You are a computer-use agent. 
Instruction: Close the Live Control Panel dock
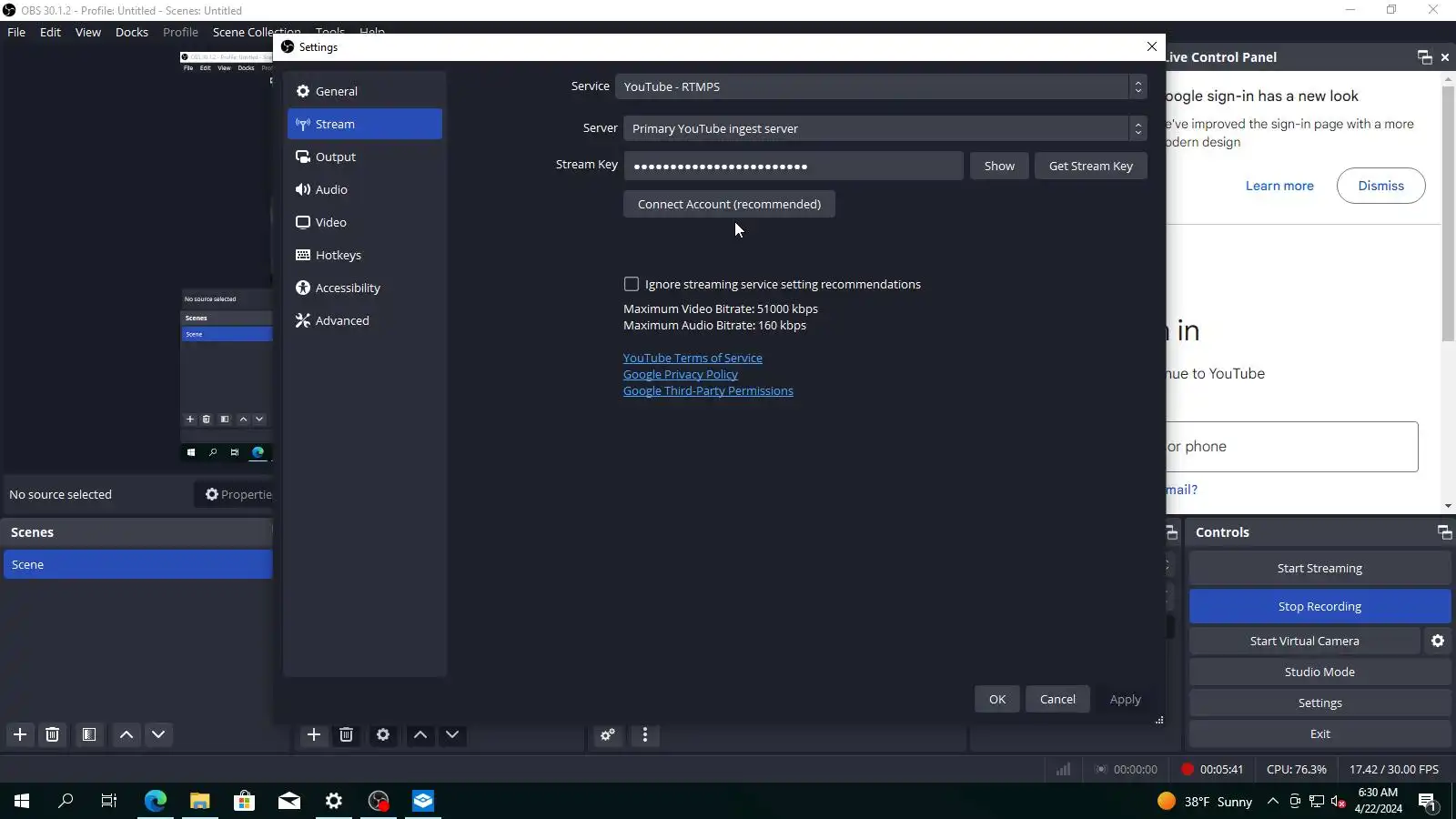tap(1445, 57)
